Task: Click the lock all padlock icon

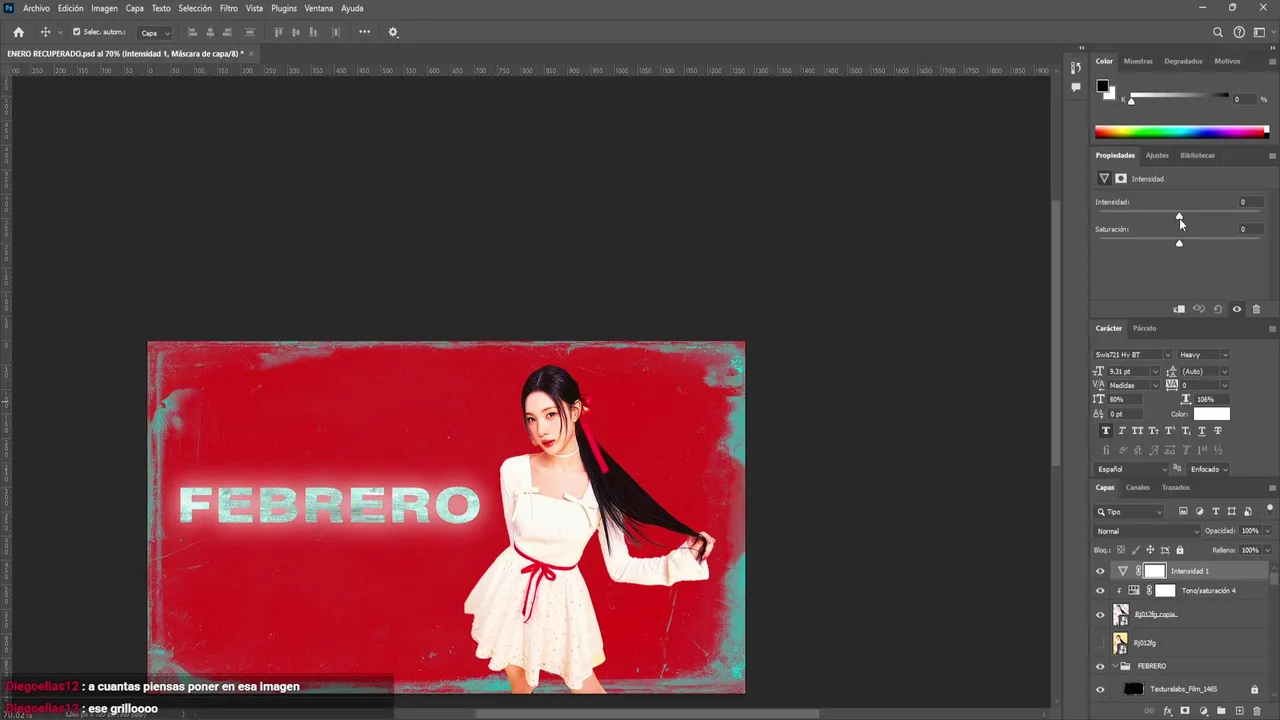Action: pyautogui.click(x=1180, y=550)
